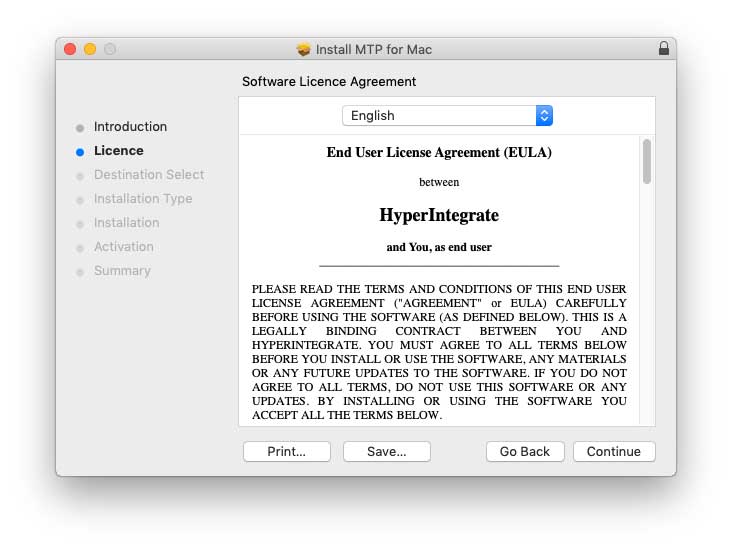732x550 pixels.
Task: Click Continue to accept licence step
Action: click(614, 451)
